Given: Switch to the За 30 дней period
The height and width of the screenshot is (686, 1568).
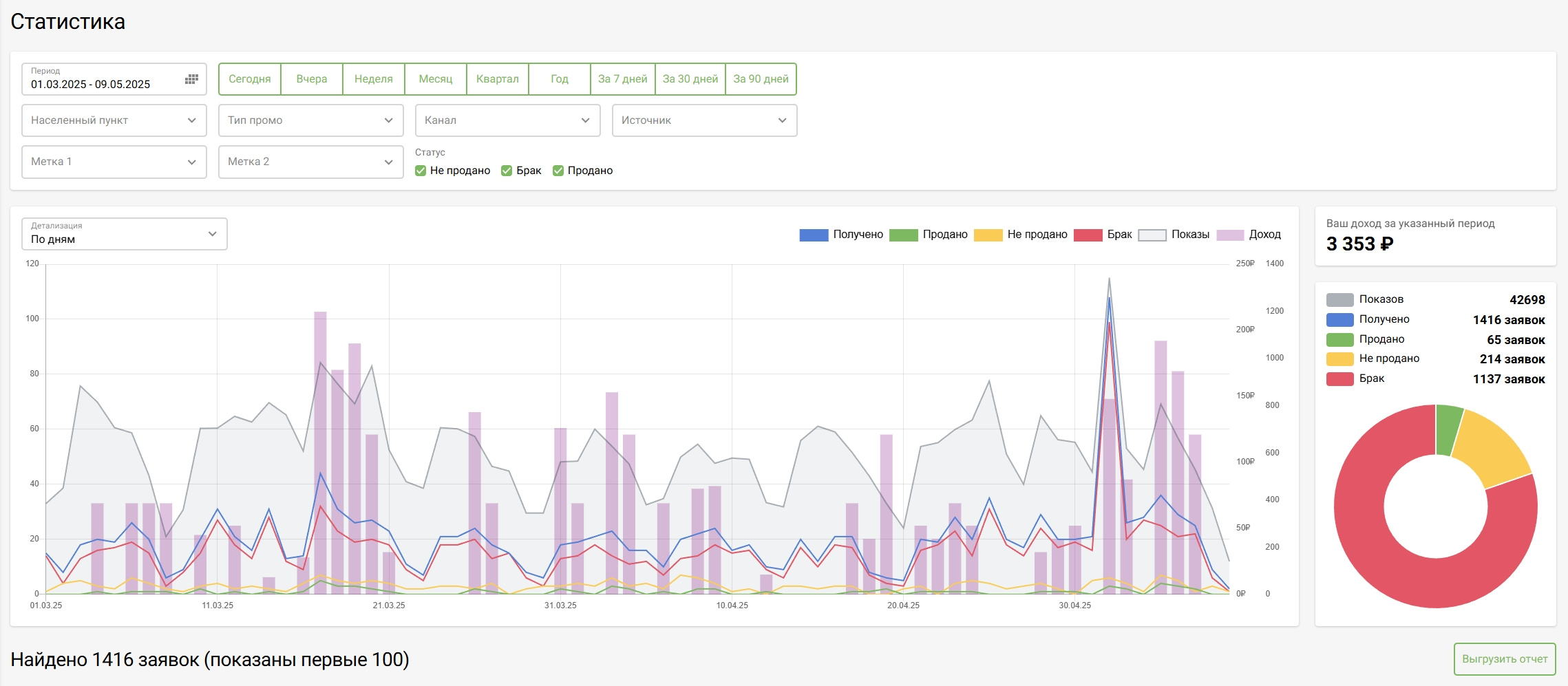Looking at the screenshot, I should tap(690, 79).
